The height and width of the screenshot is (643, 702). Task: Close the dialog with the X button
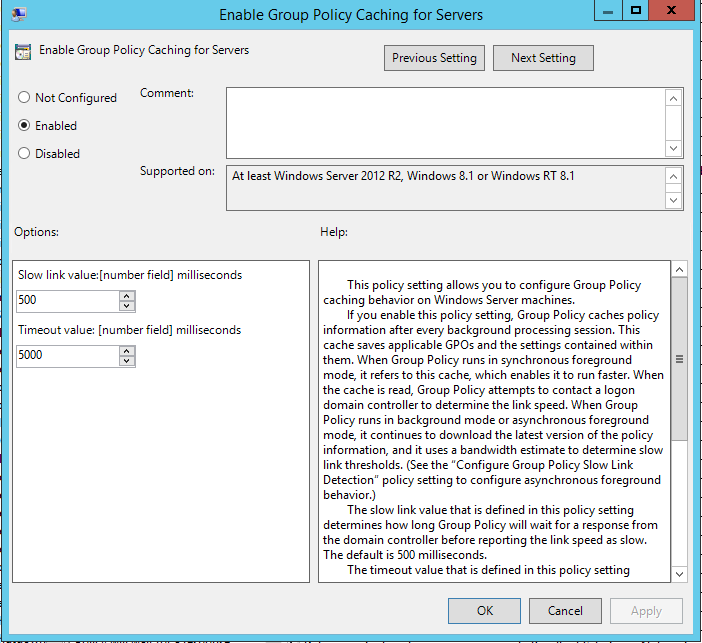(x=671, y=10)
